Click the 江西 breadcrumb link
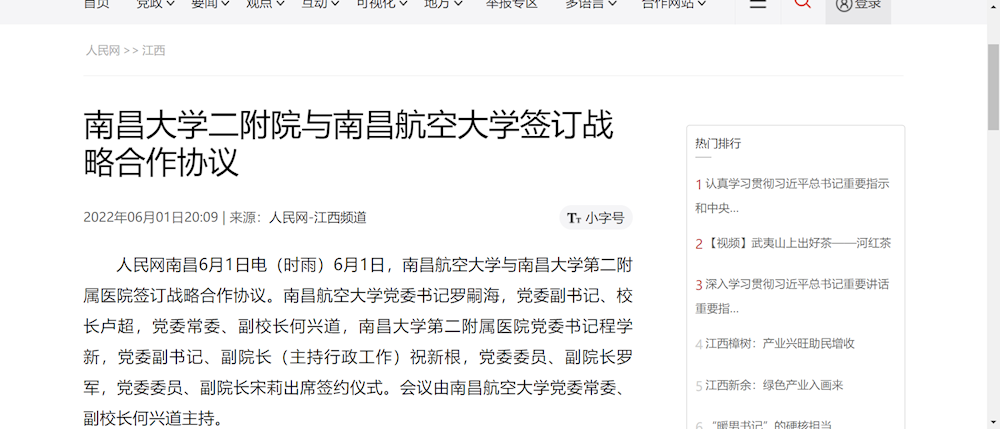The image size is (1000, 429). [x=154, y=50]
